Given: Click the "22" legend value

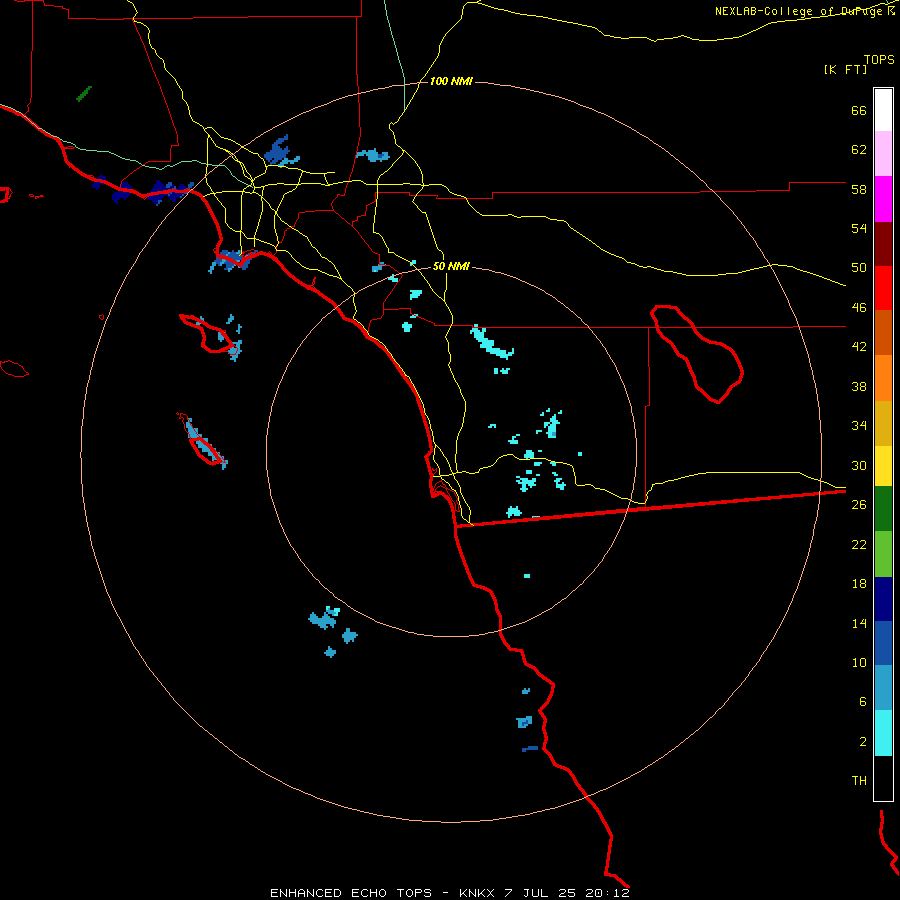Looking at the screenshot, I should click(x=859, y=544).
